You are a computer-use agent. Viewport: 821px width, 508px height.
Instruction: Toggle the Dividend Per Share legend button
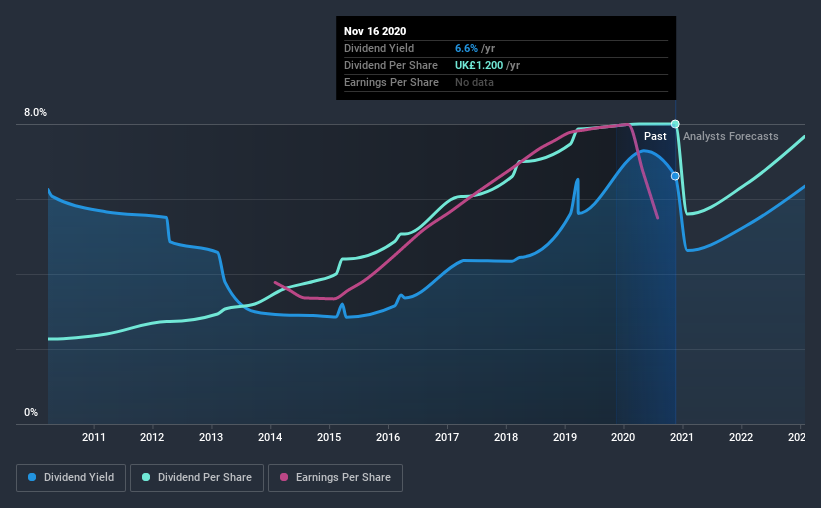(x=197, y=478)
